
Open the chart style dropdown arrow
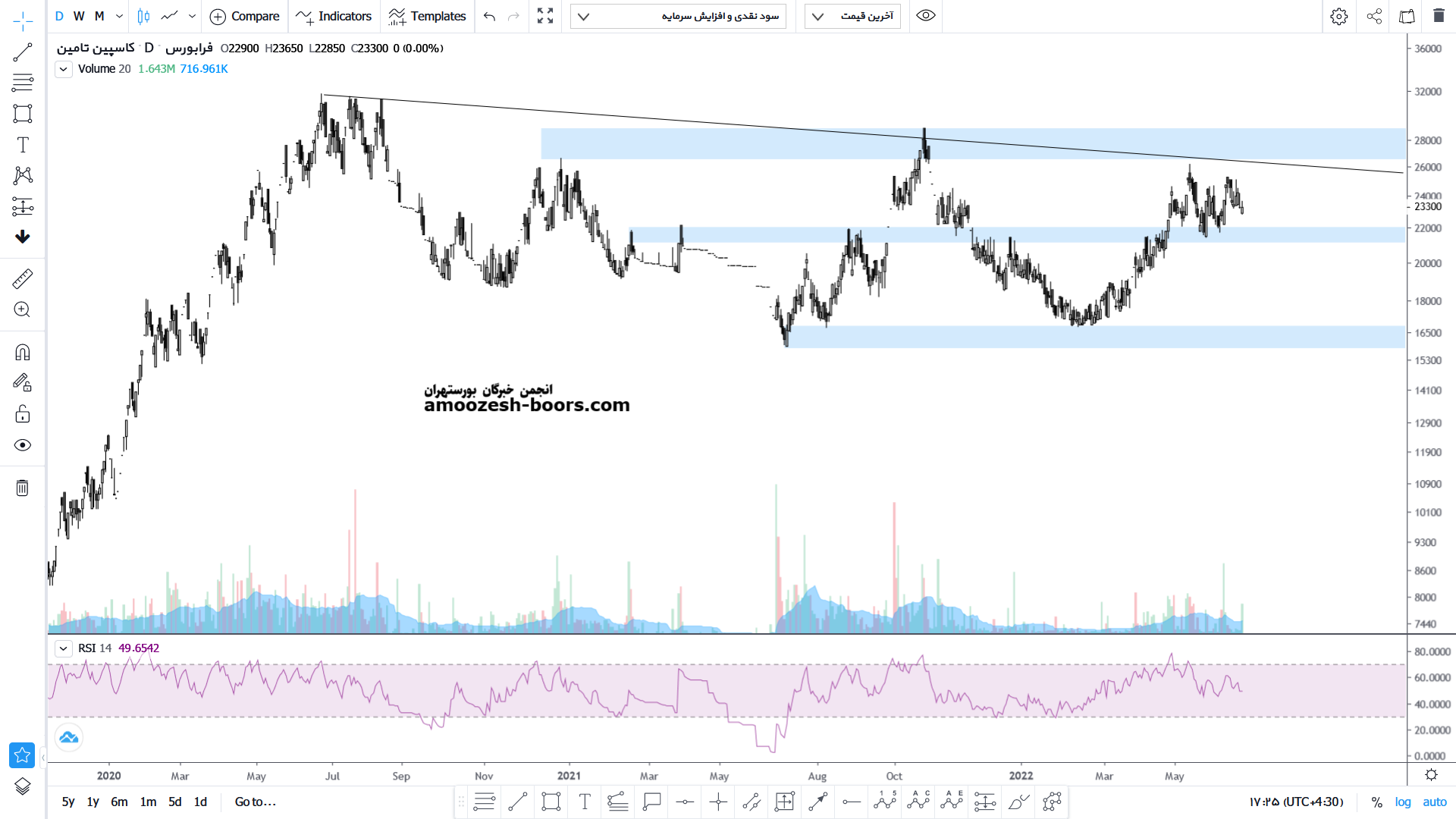click(x=192, y=16)
